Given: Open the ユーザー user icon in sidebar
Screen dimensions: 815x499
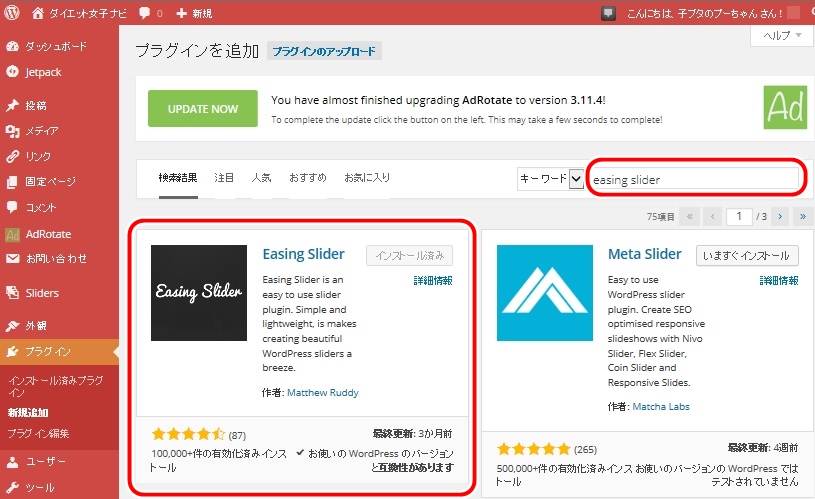Looking at the screenshot, I should coord(12,462).
